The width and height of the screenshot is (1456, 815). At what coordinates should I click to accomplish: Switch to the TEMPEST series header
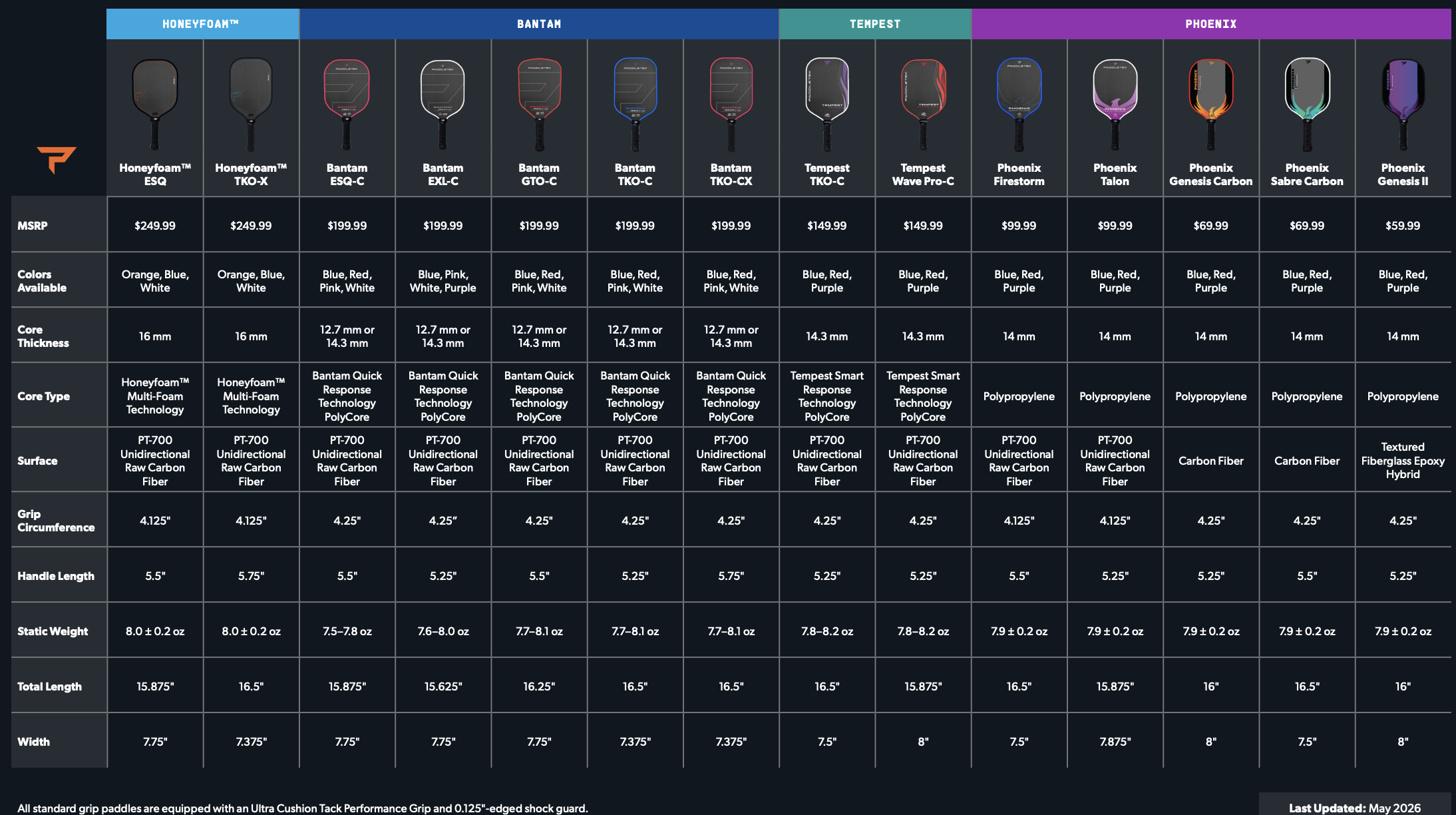coord(875,24)
